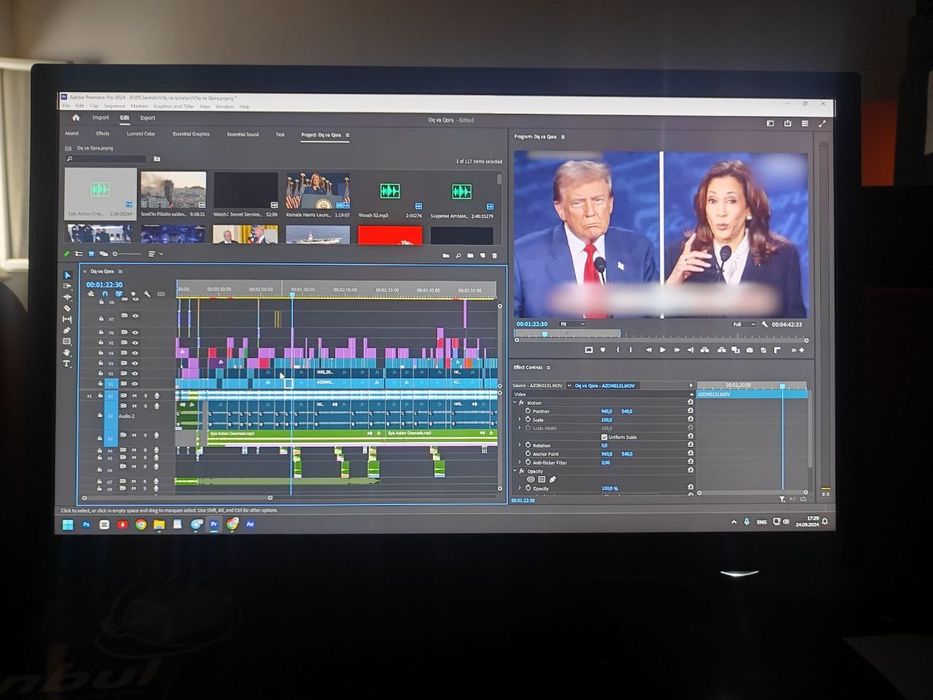
Task: Open the Fit zoom level dropdown
Action: [572, 324]
